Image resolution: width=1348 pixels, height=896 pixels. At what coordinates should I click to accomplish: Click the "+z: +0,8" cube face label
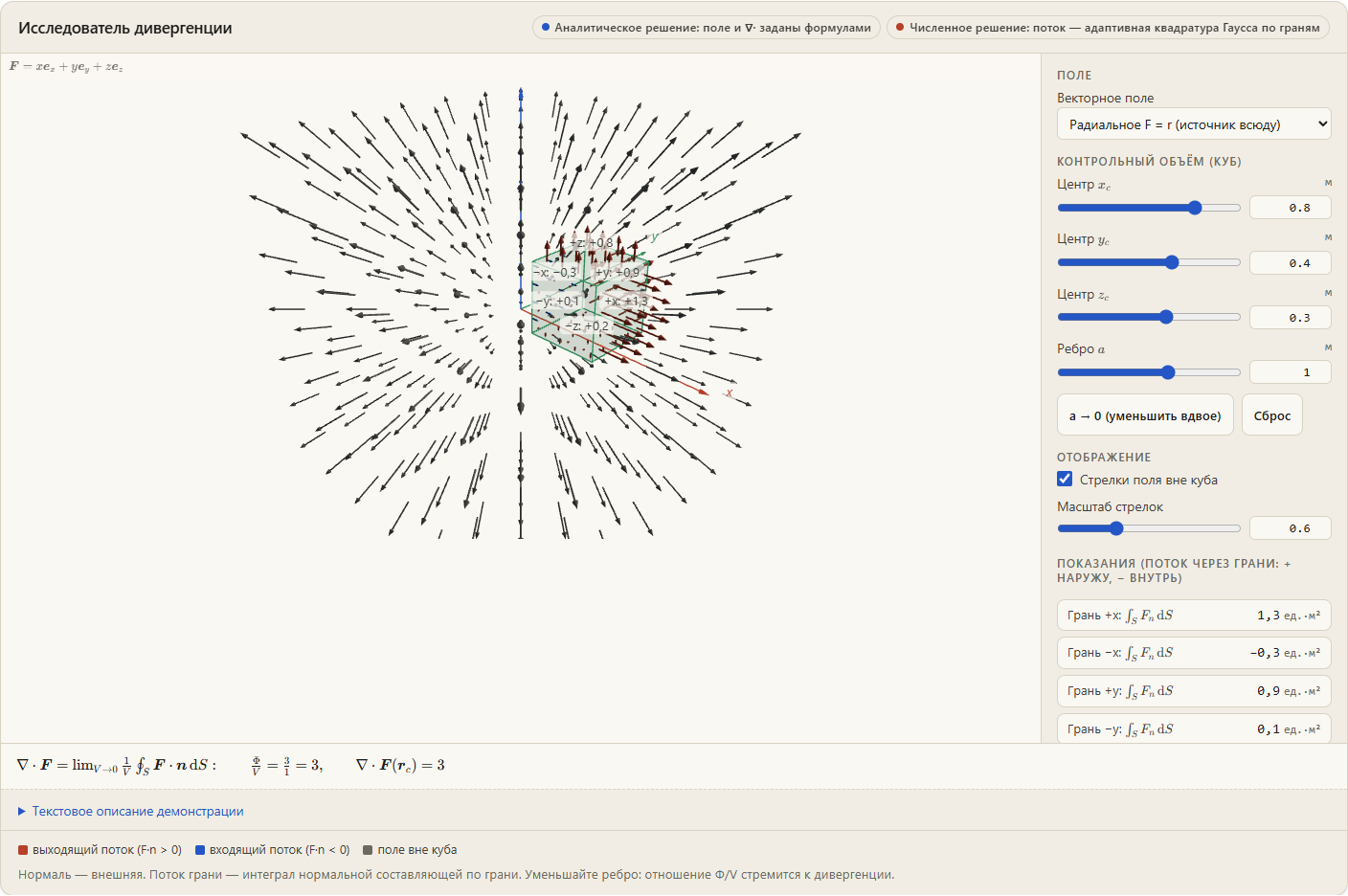(x=592, y=243)
